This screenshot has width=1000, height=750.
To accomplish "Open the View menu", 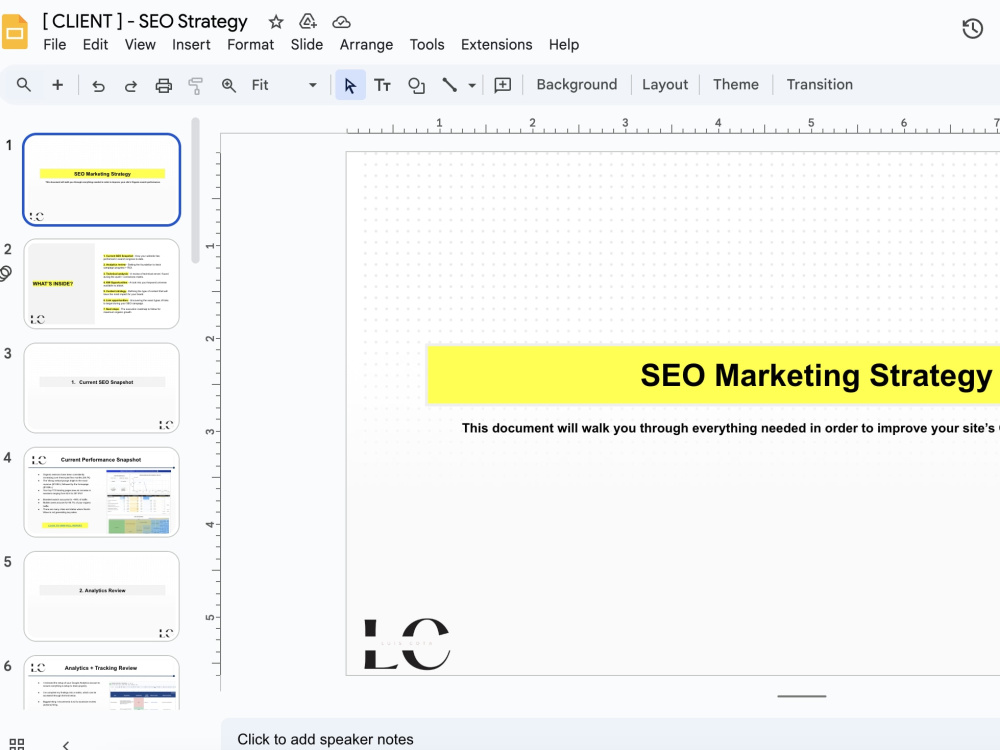I will pyautogui.click(x=140, y=45).
